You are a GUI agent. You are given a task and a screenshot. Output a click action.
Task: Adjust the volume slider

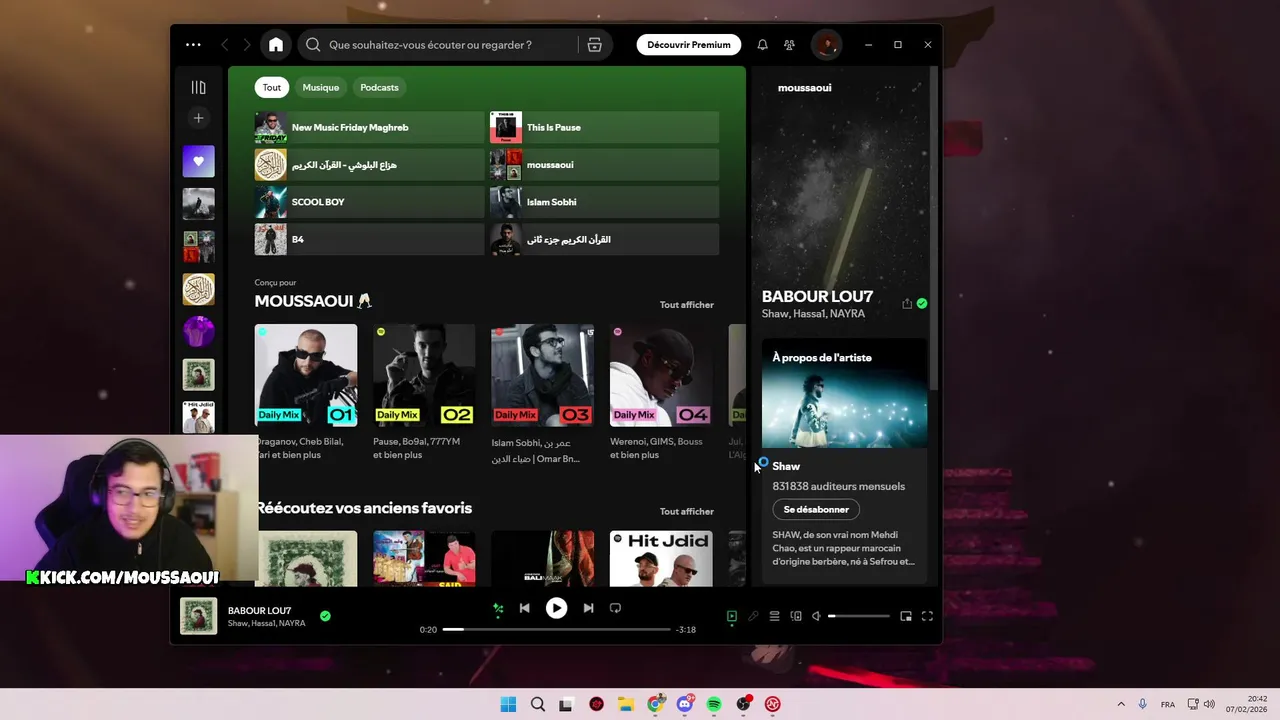click(x=858, y=617)
